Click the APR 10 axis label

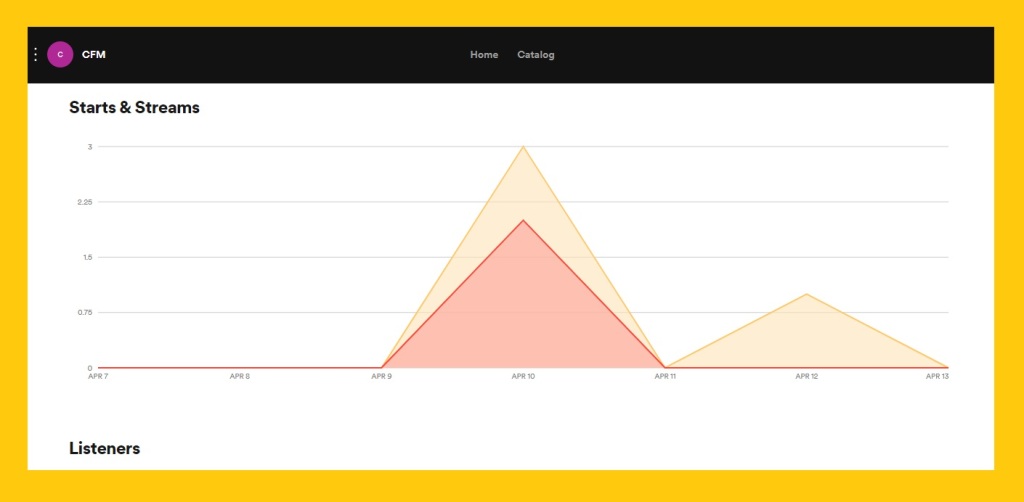(x=523, y=377)
